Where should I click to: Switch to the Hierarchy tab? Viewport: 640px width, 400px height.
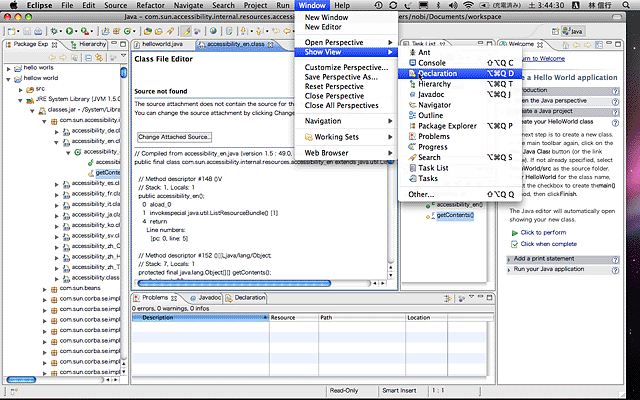[89, 44]
